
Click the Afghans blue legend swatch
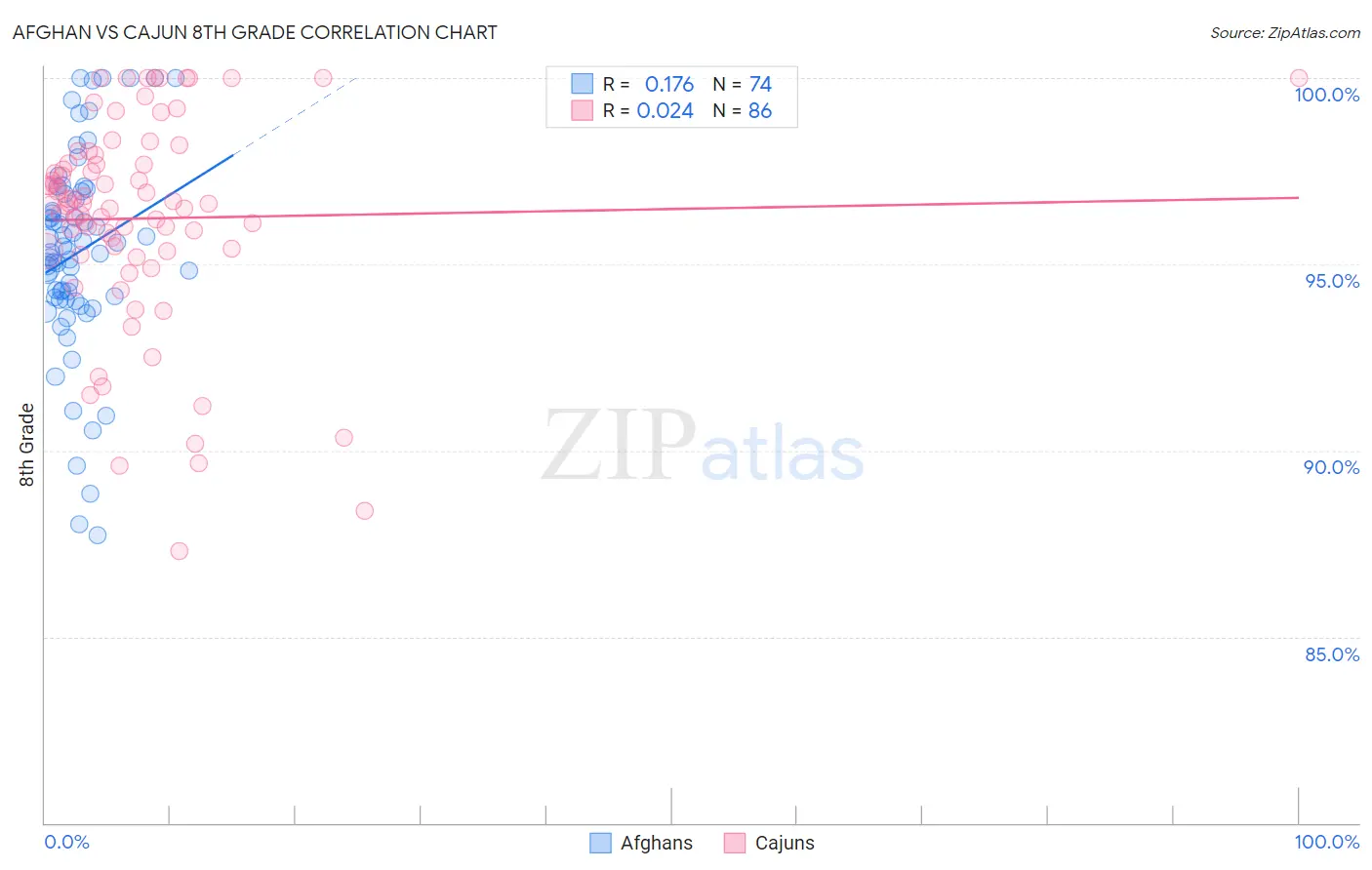point(601,843)
